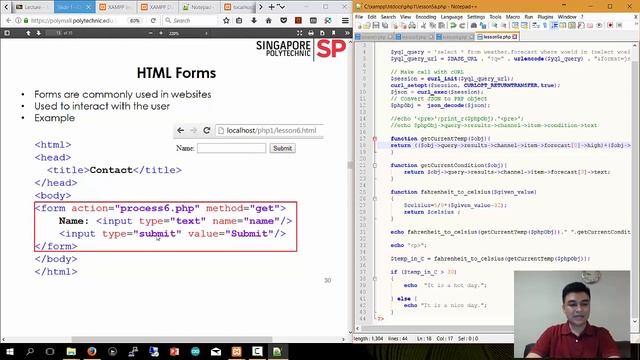The height and width of the screenshot is (360, 640).
Task: Open Firefox downloads arrow icon
Action: tap(254, 20)
